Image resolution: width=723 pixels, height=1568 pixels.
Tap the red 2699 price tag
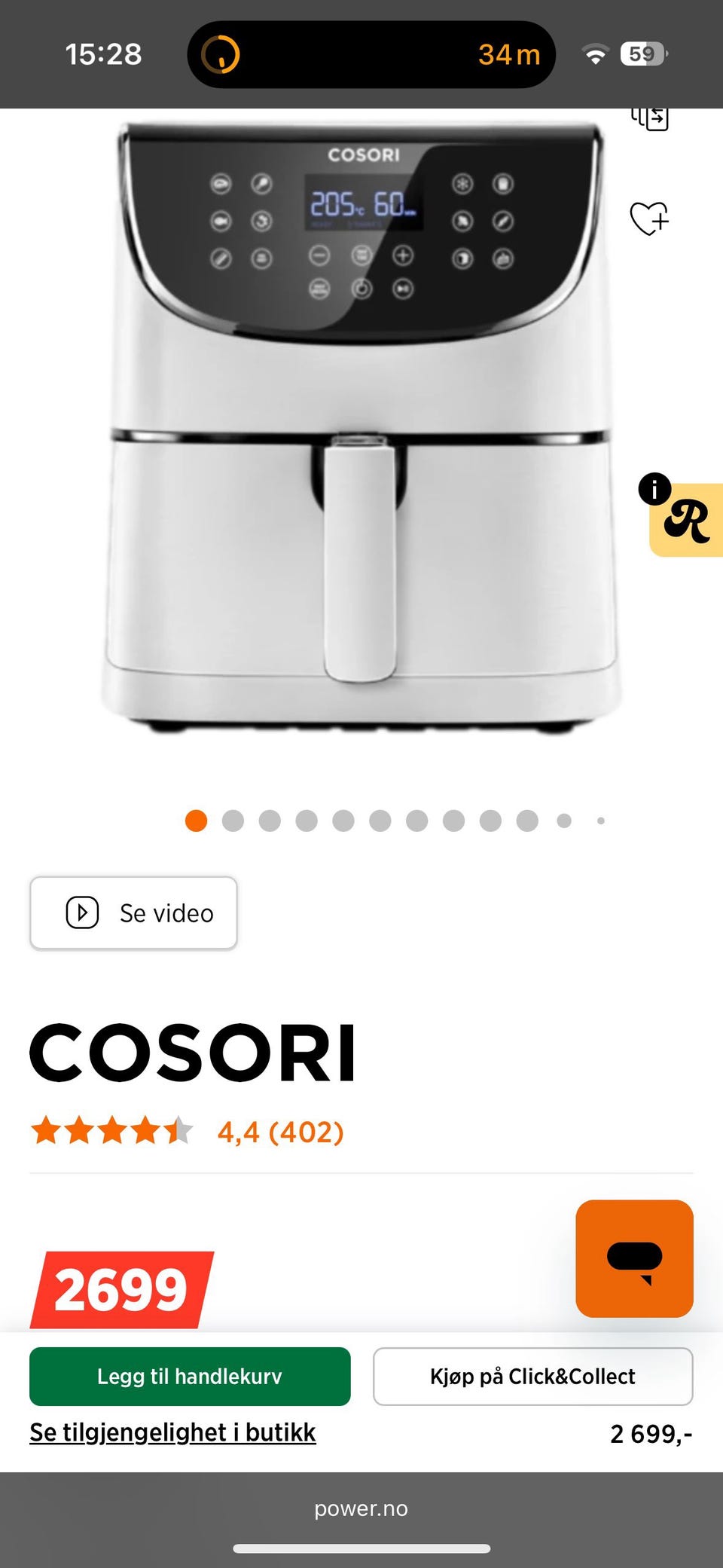121,1289
